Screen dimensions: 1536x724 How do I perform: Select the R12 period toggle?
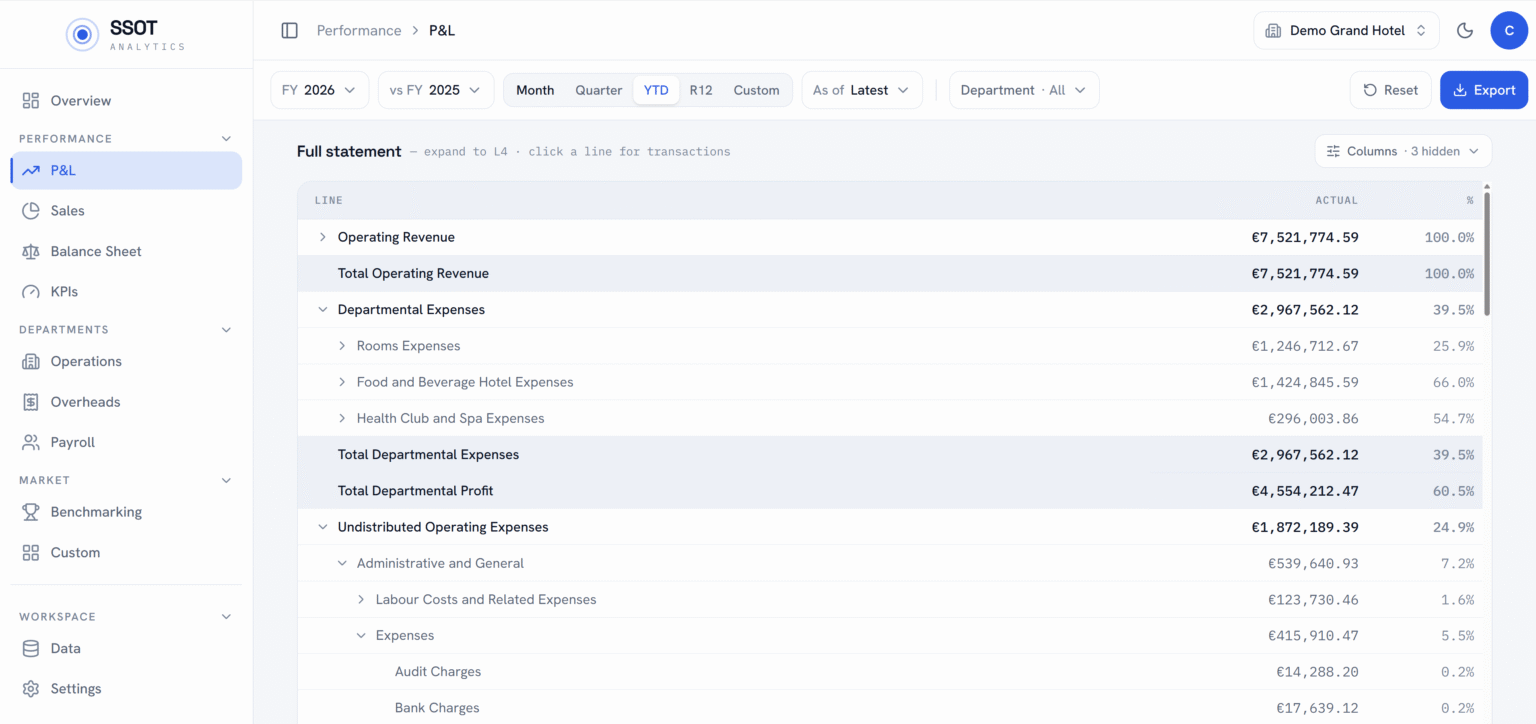tap(701, 90)
